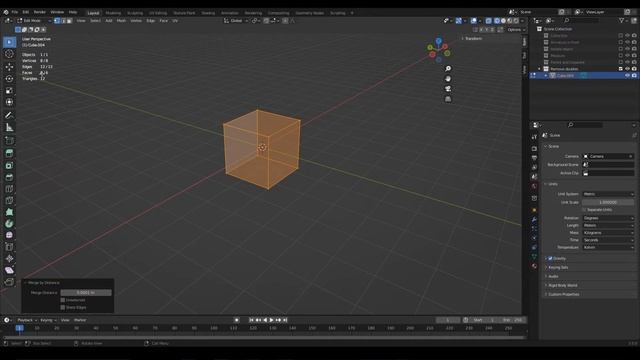Select the Loop Cut tool
The width and height of the screenshot is (640, 360).
[9, 189]
